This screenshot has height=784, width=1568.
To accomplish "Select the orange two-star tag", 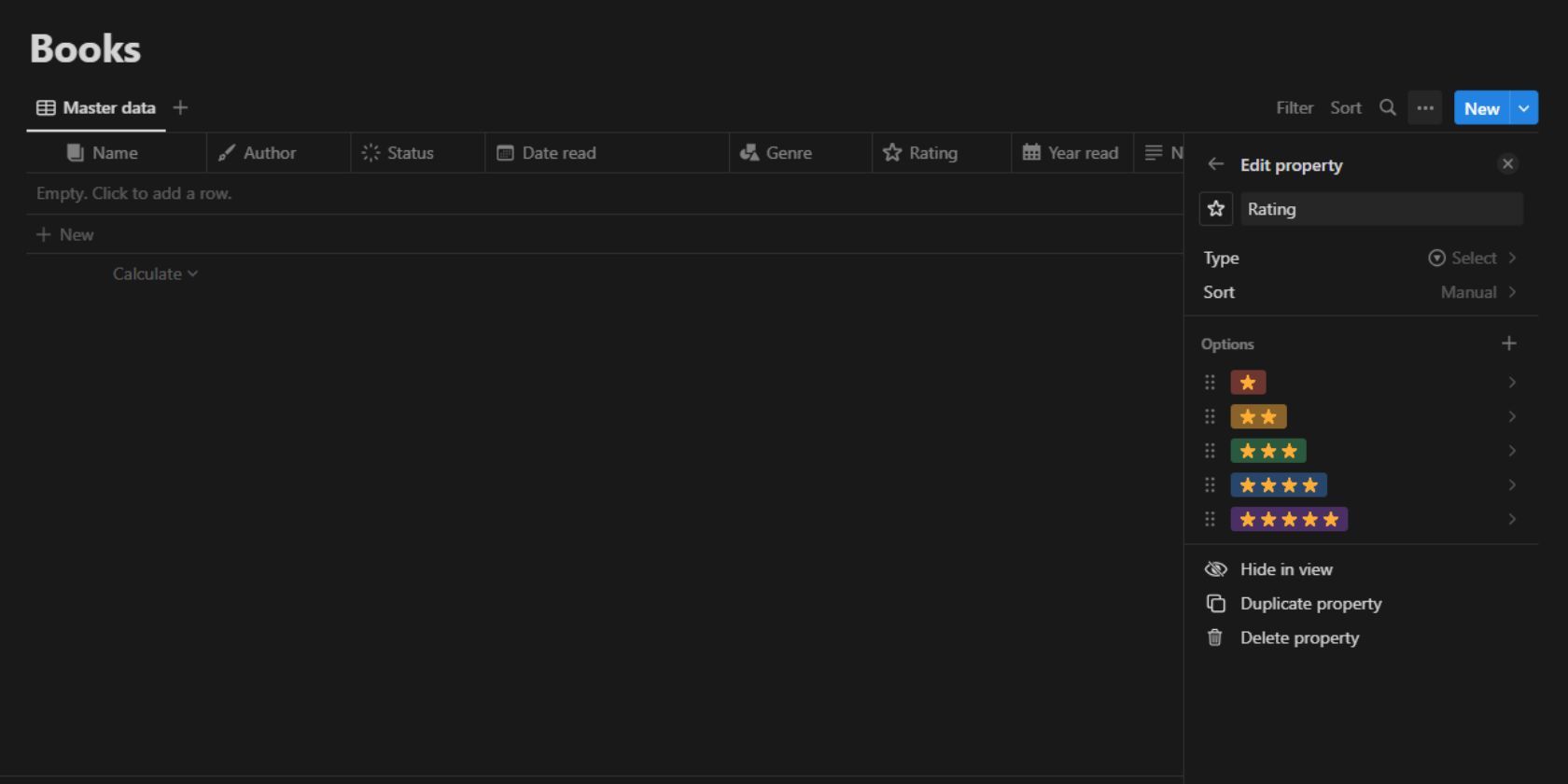I will (1258, 416).
